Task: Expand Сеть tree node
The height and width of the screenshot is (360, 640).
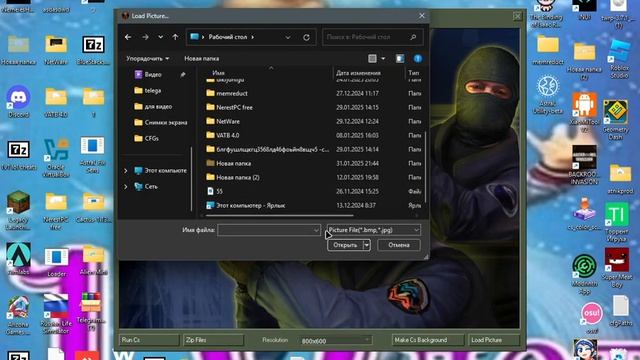Action: click(x=126, y=186)
